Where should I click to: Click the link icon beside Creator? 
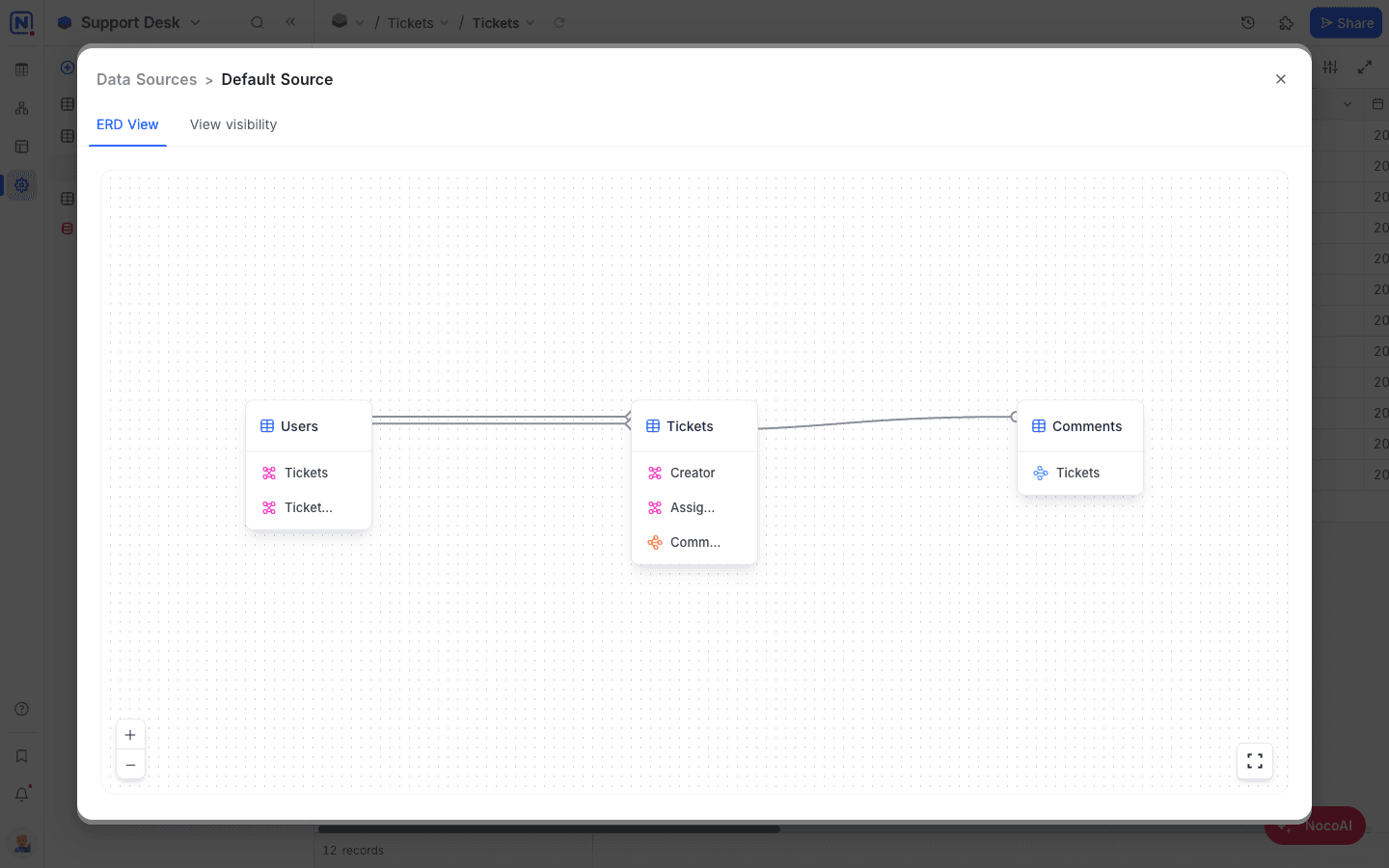[x=655, y=473]
